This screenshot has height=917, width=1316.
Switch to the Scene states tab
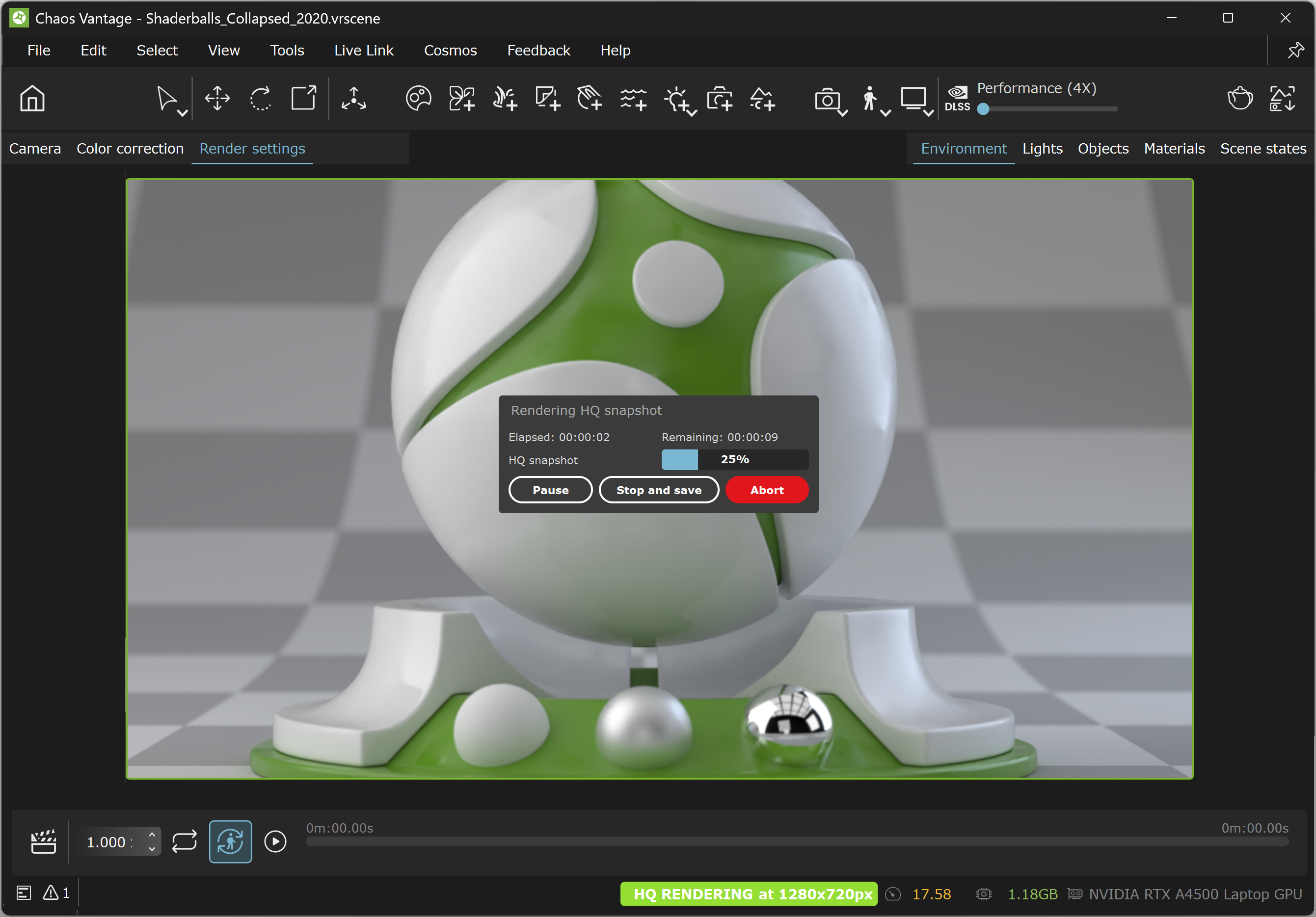tap(1263, 148)
